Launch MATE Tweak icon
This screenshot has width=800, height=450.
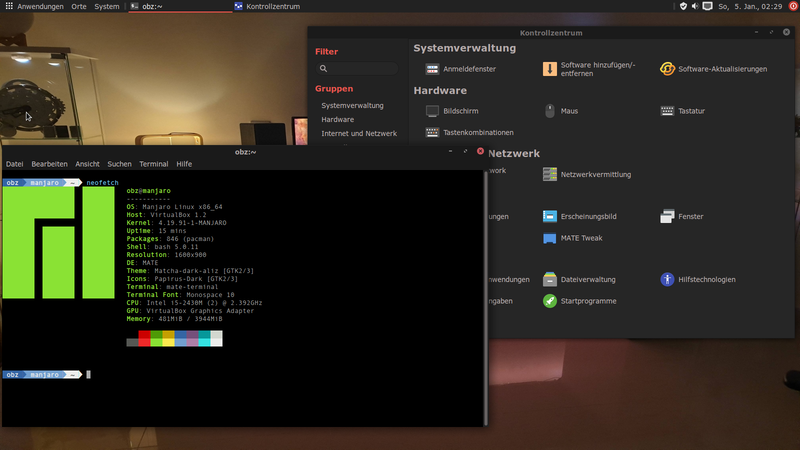[x=549, y=238]
